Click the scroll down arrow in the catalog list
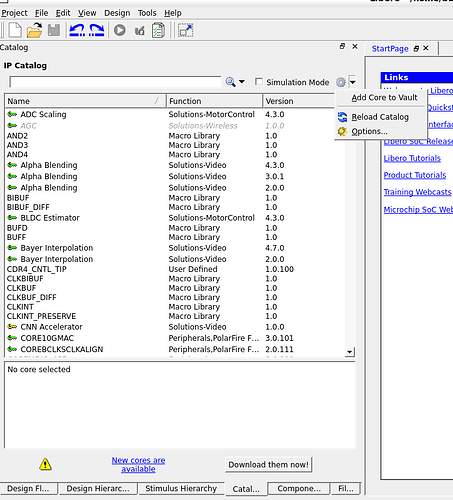 tap(349, 352)
